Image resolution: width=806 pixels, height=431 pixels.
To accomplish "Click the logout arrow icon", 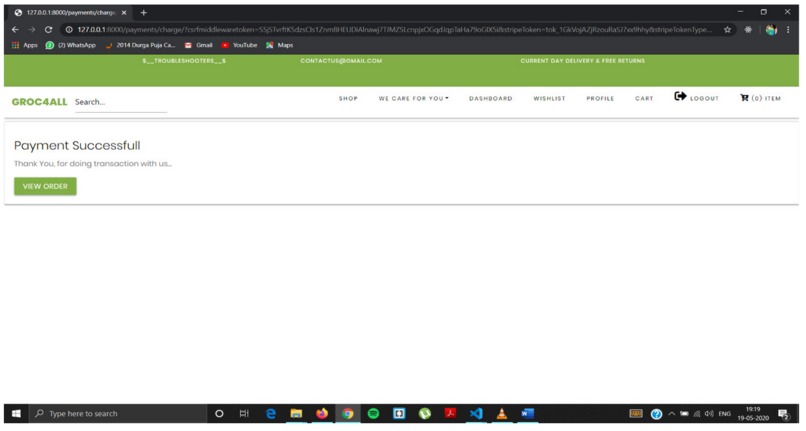I will point(680,96).
